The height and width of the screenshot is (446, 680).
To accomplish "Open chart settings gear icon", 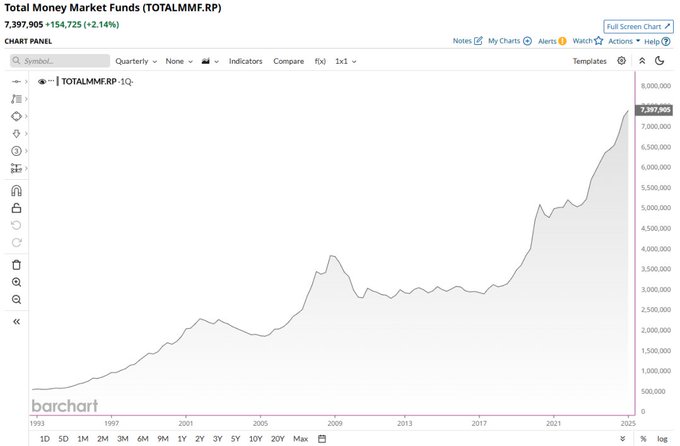I will [621, 61].
